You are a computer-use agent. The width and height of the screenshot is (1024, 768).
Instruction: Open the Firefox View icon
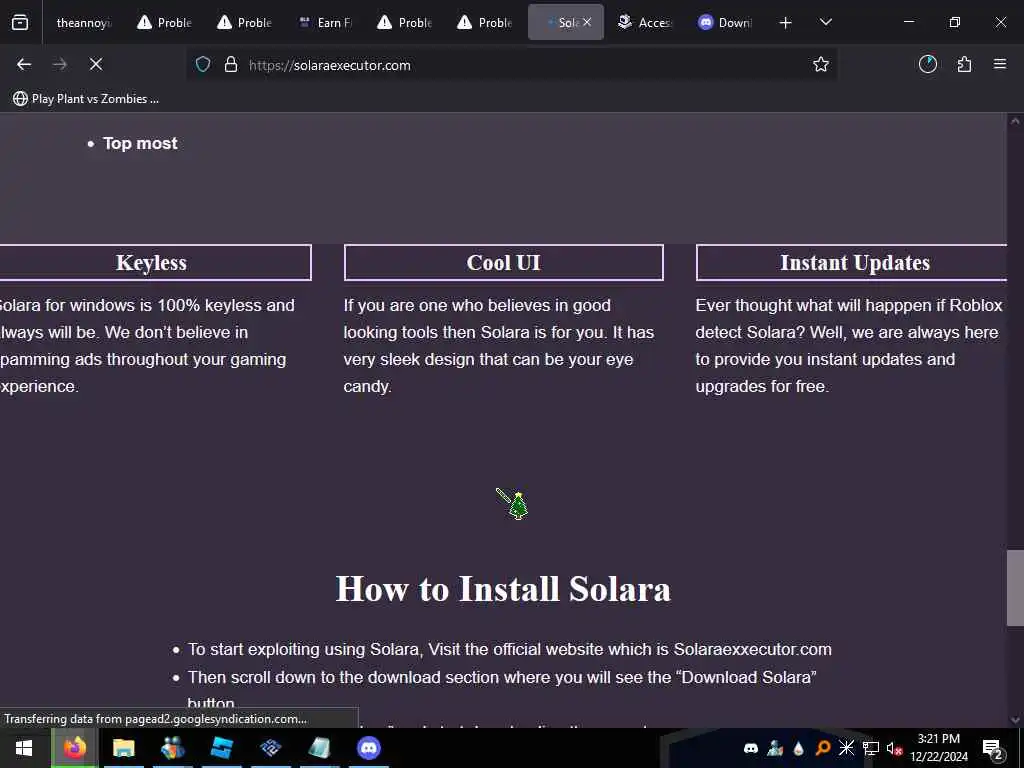coord(20,22)
